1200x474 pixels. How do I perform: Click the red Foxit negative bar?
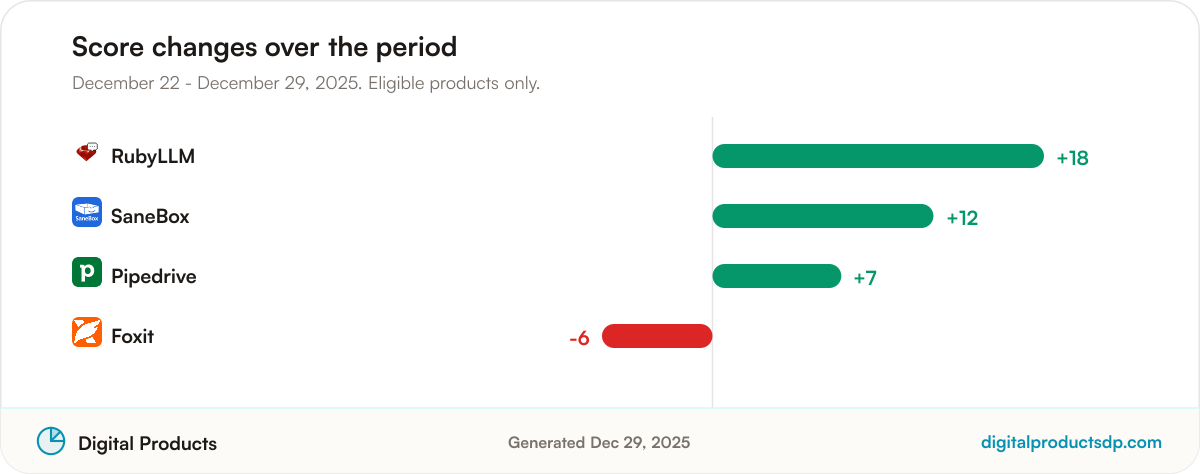click(x=657, y=336)
